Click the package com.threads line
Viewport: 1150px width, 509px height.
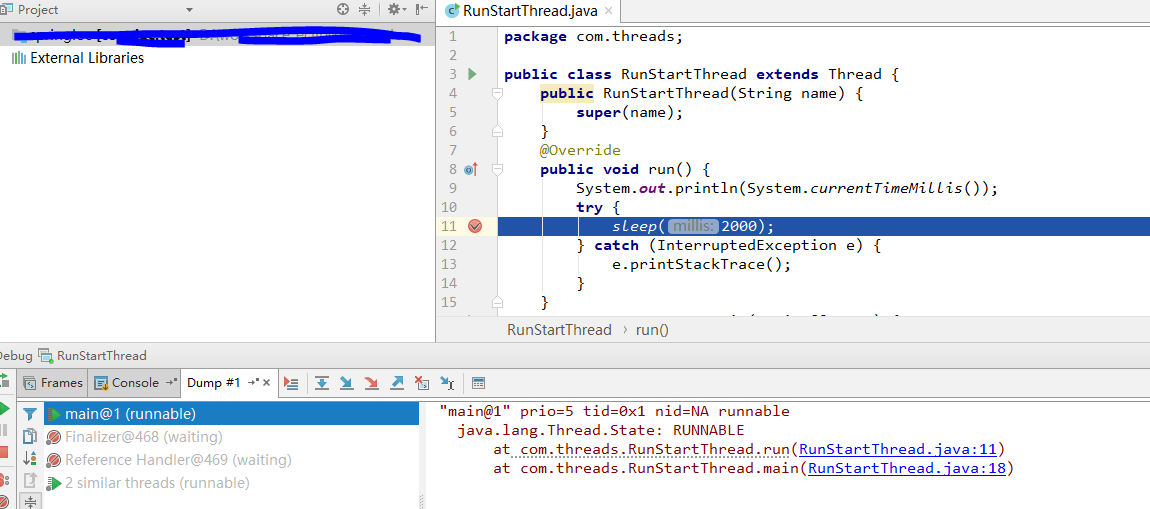tap(593, 37)
